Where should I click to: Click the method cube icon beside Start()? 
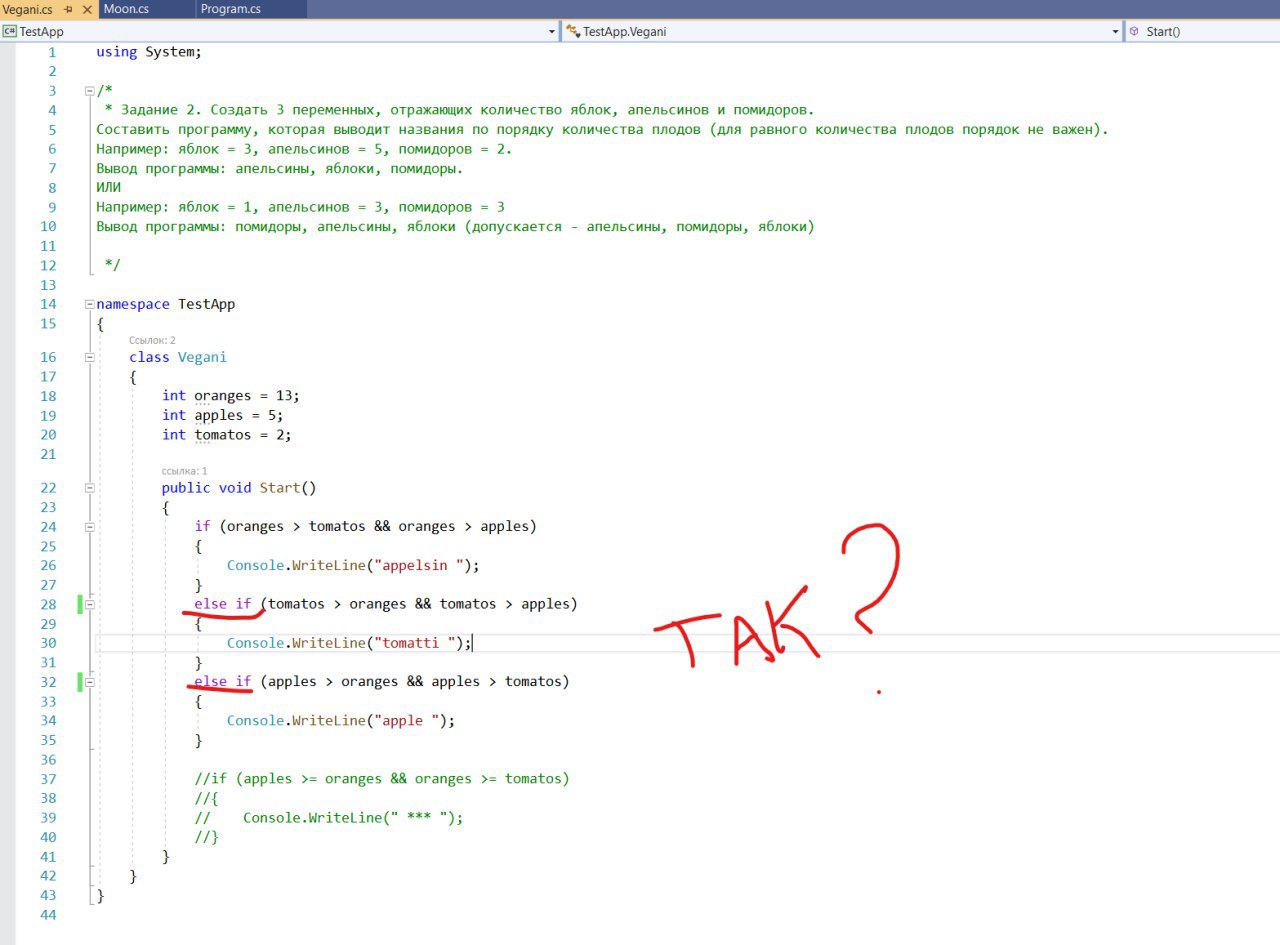[x=1134, y=31]
